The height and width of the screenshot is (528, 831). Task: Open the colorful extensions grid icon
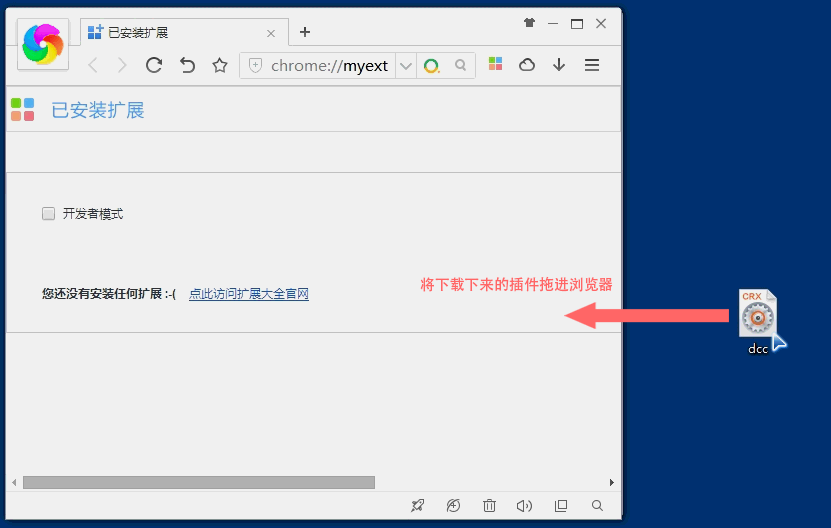pos(496,64)
